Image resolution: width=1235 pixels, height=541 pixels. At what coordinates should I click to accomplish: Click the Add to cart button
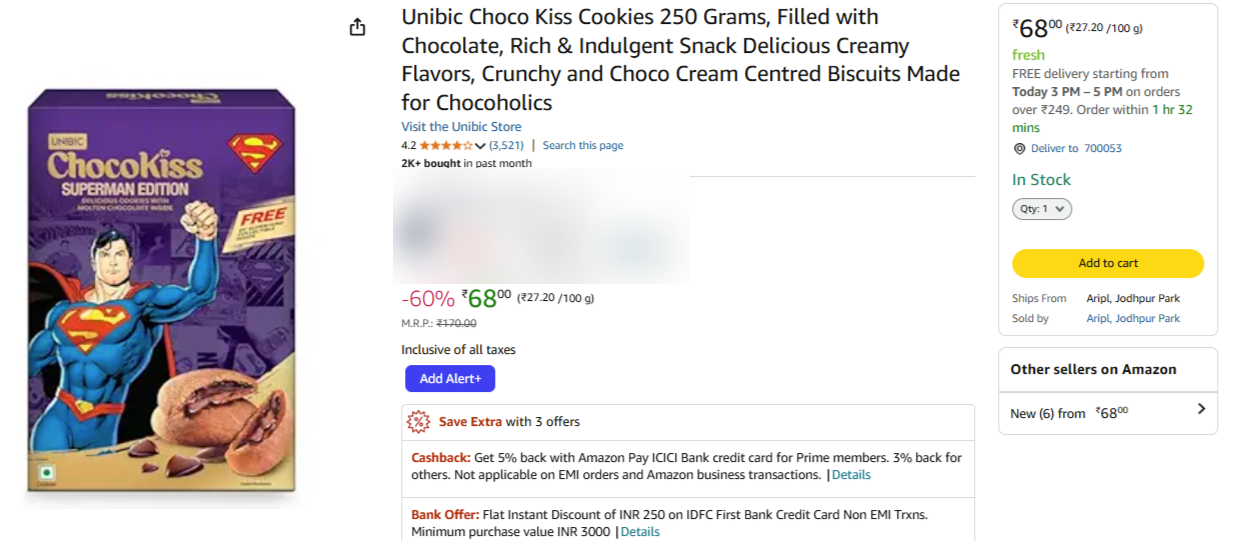pos(1108,263)
